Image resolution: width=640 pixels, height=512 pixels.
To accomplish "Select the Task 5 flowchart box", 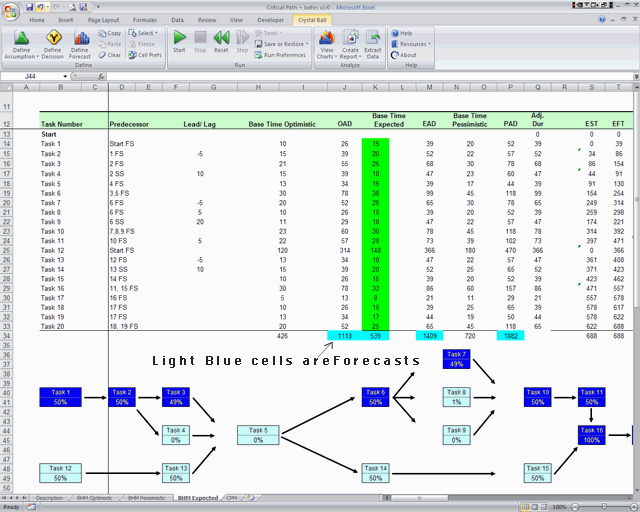I will [258, 435].
